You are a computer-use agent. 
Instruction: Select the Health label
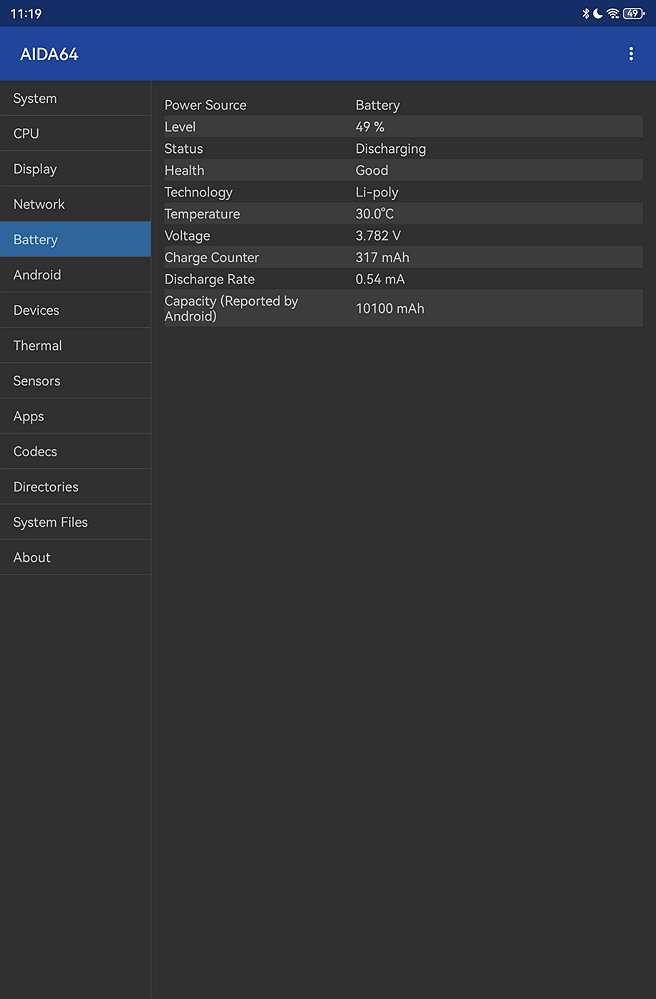point(184,170)
